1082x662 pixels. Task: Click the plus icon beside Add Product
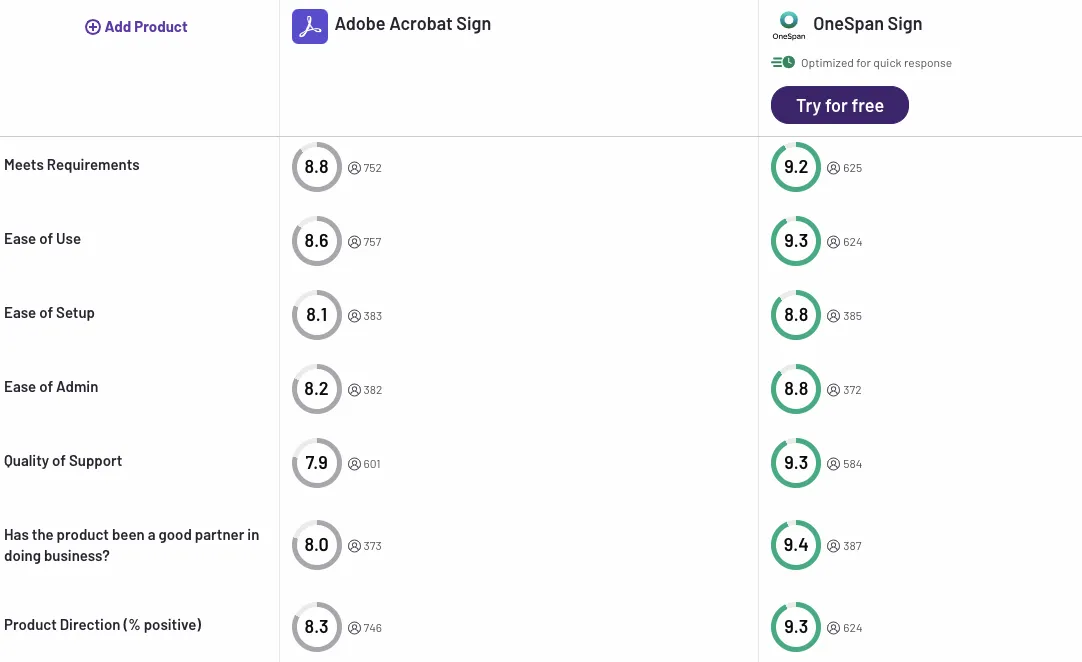92,26
